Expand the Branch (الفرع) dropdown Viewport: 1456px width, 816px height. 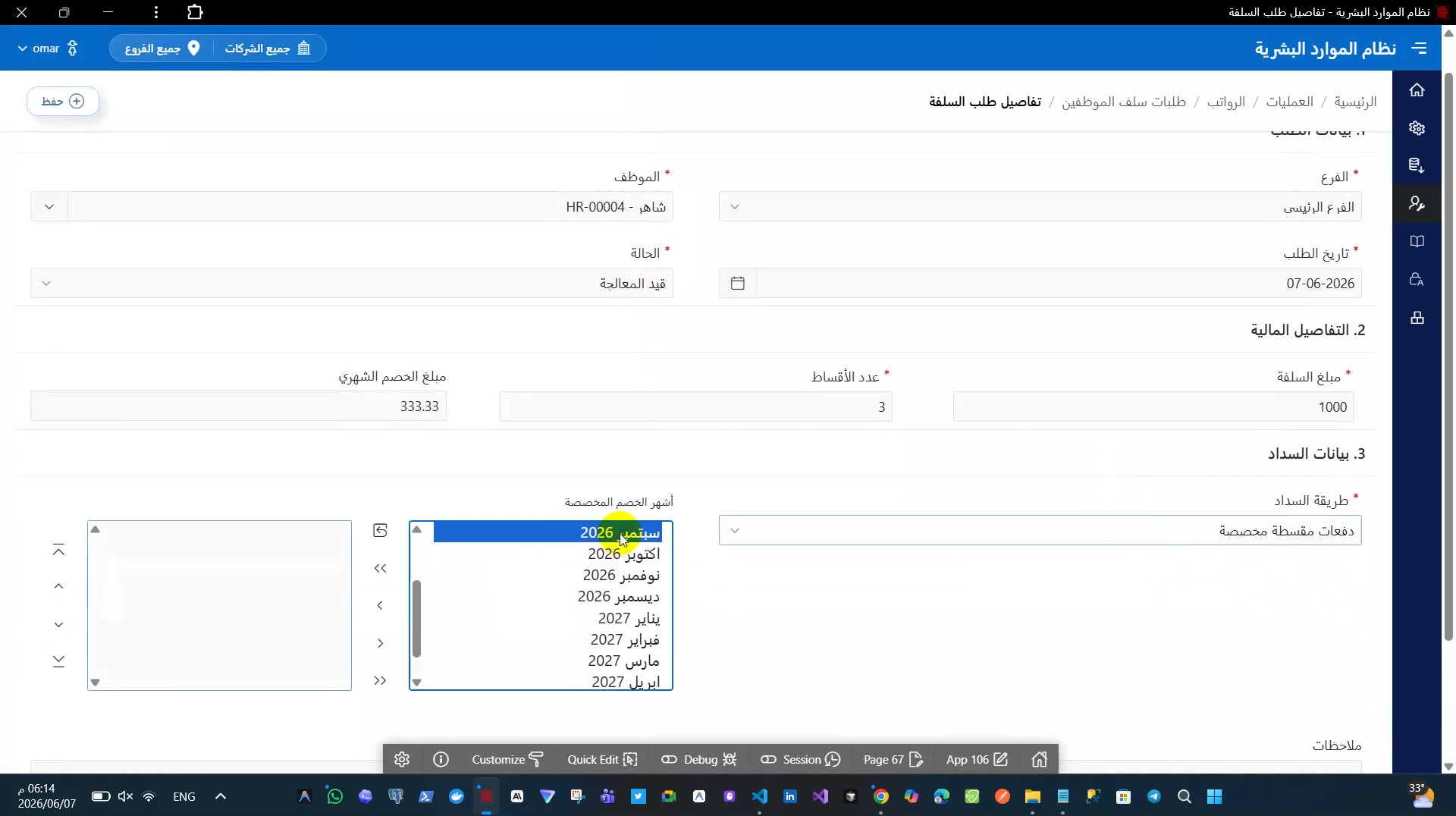point(1040,207)
